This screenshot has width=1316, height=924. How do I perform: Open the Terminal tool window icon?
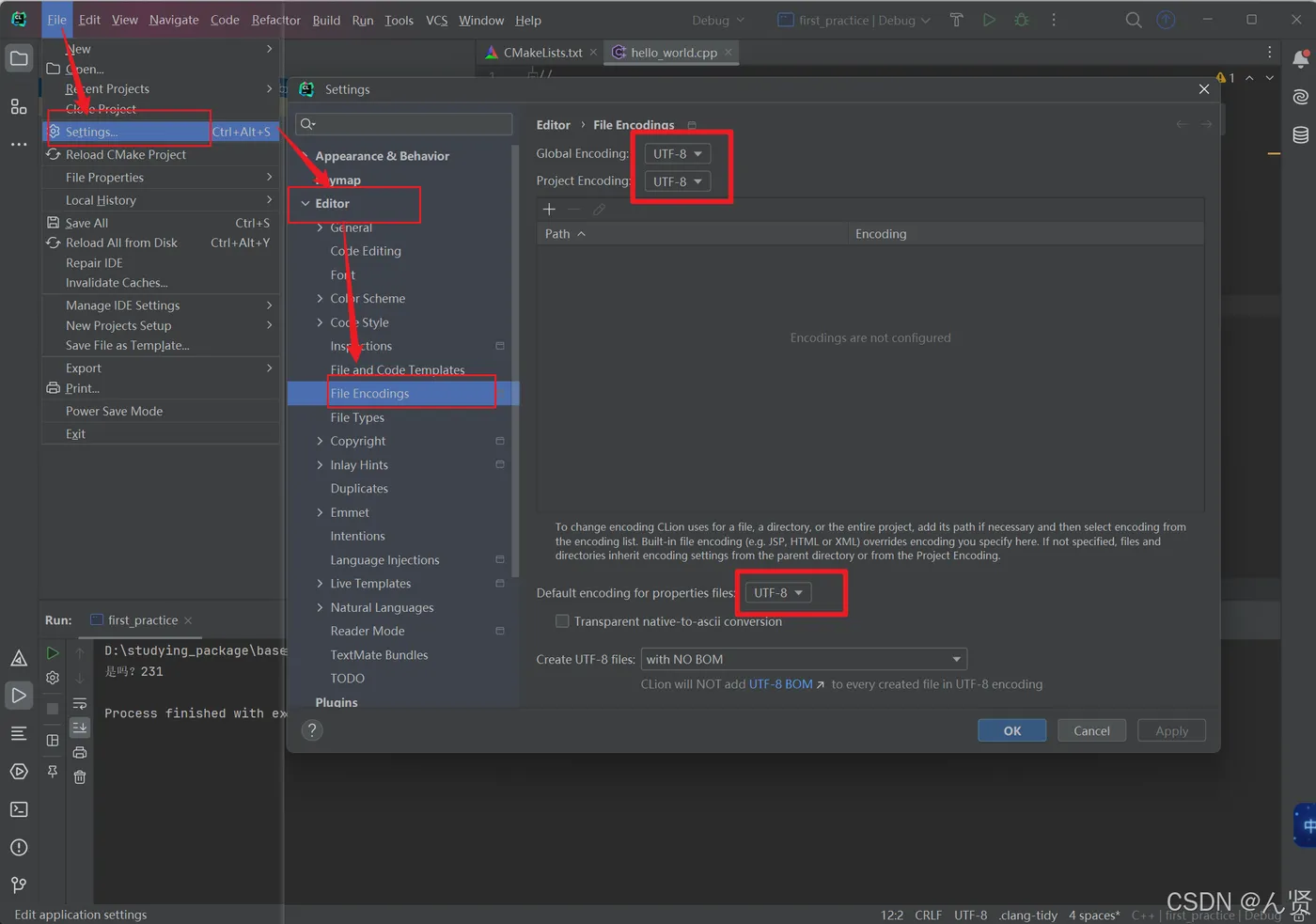pos(19,809)
